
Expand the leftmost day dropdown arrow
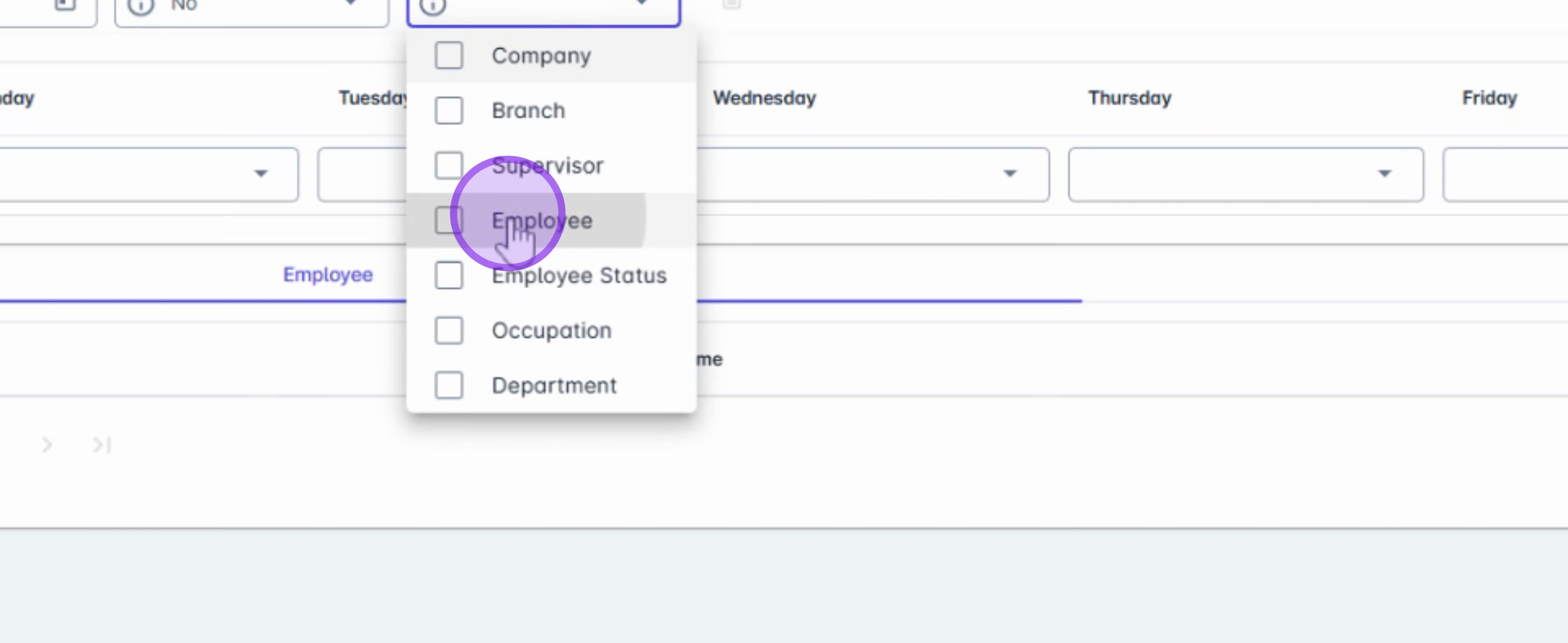click(x=260, y=174)
